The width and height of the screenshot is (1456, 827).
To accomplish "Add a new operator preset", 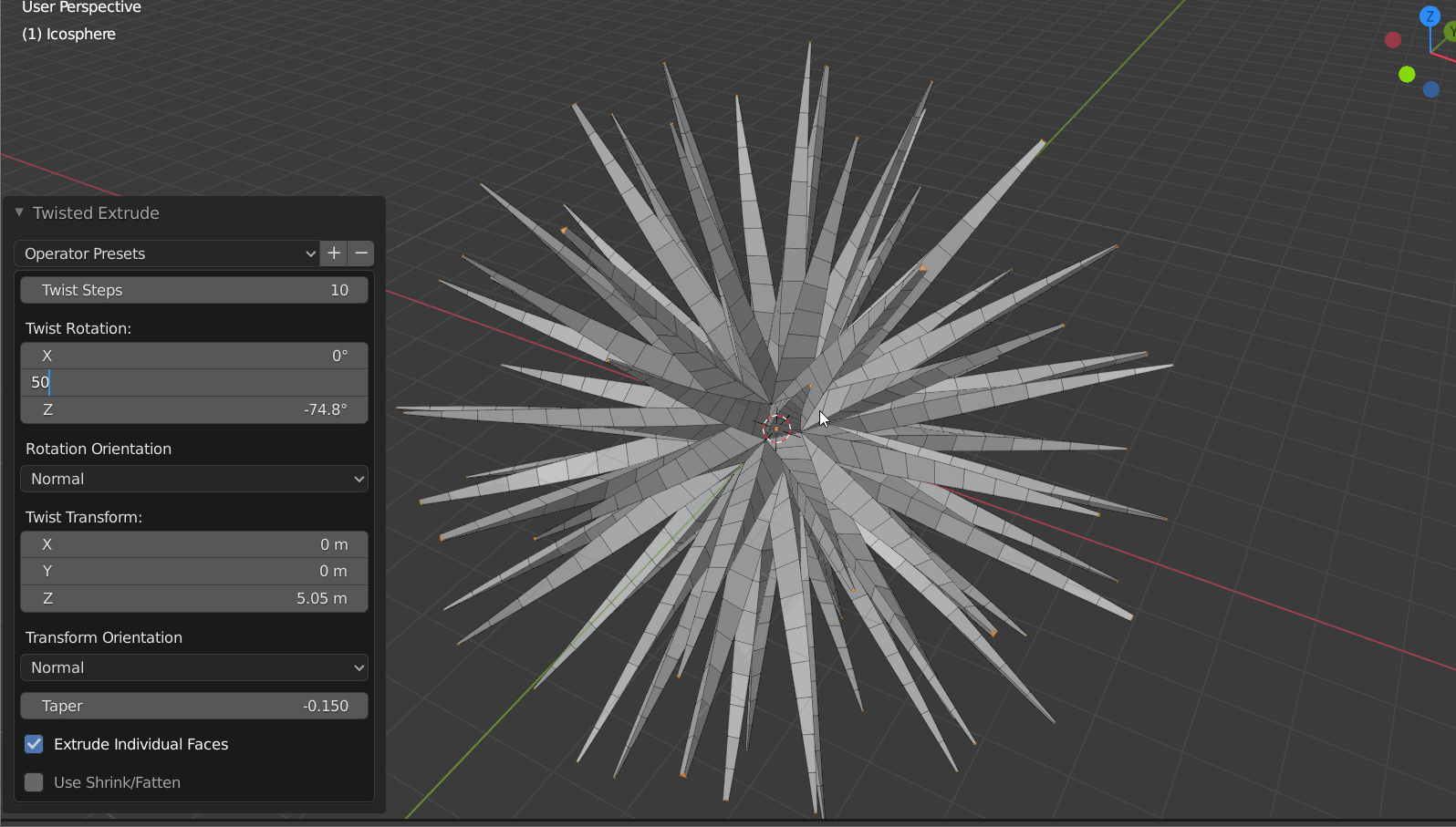I will click(334, 253).
